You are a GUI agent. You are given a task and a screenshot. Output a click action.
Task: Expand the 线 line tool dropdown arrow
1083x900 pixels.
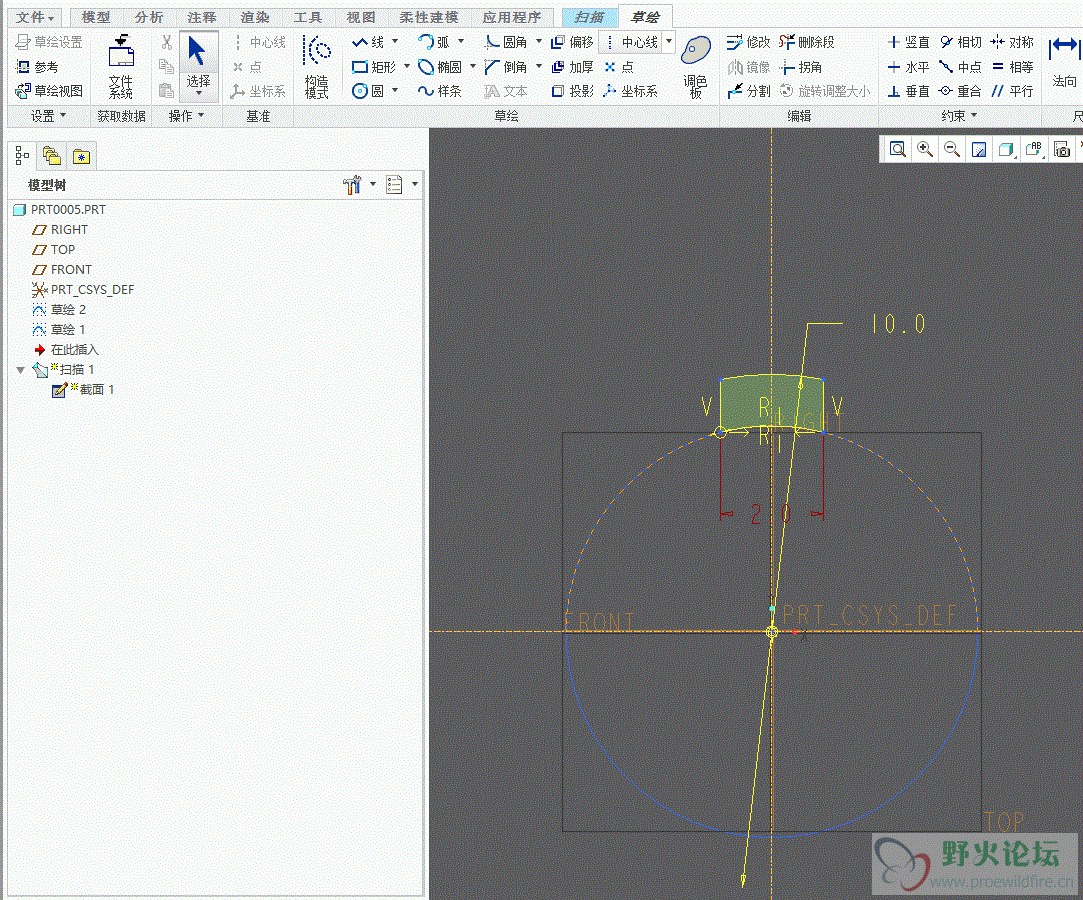coord(395,41)
